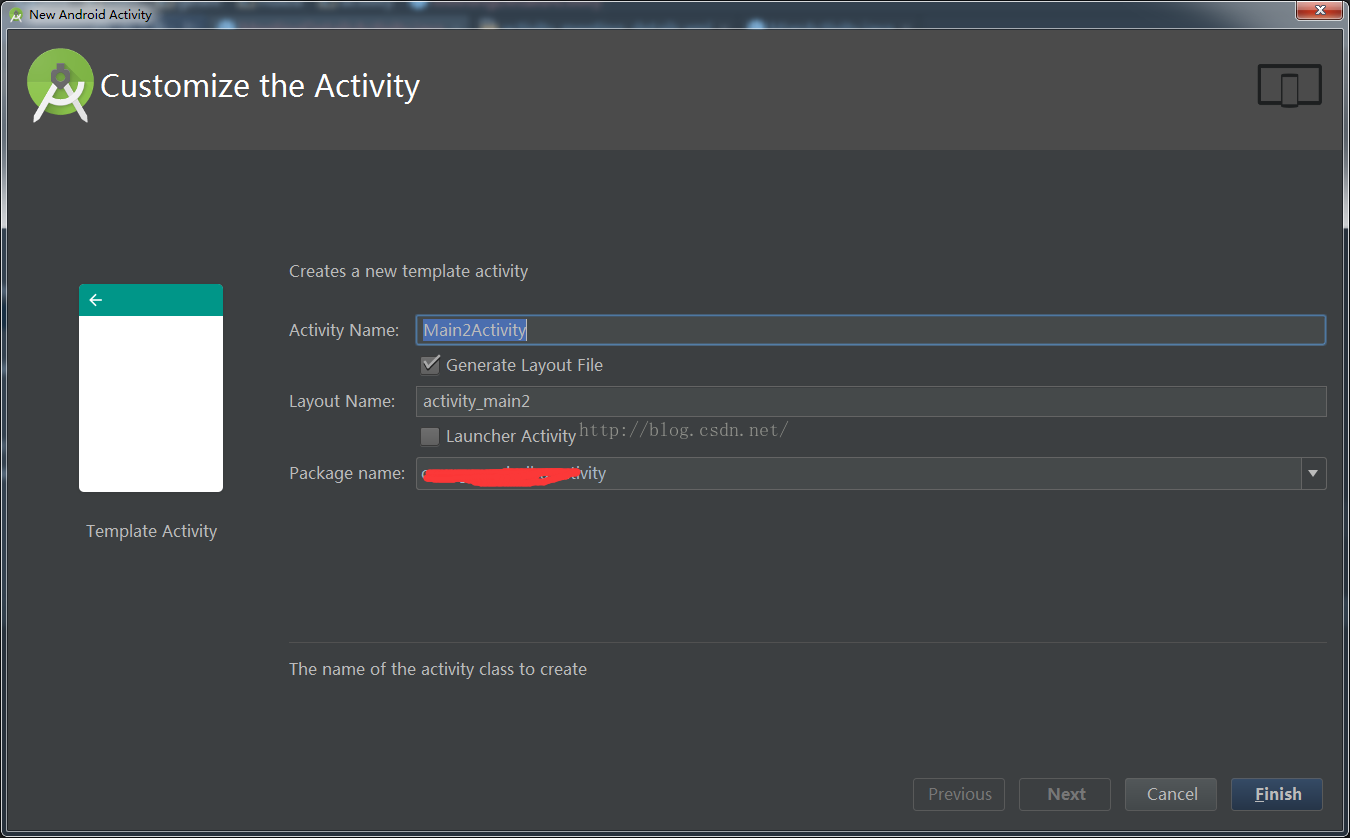Click into the Layout Name field
Image resolution: width=1350 pixels, height=838 pixels.
click(870, 401)
